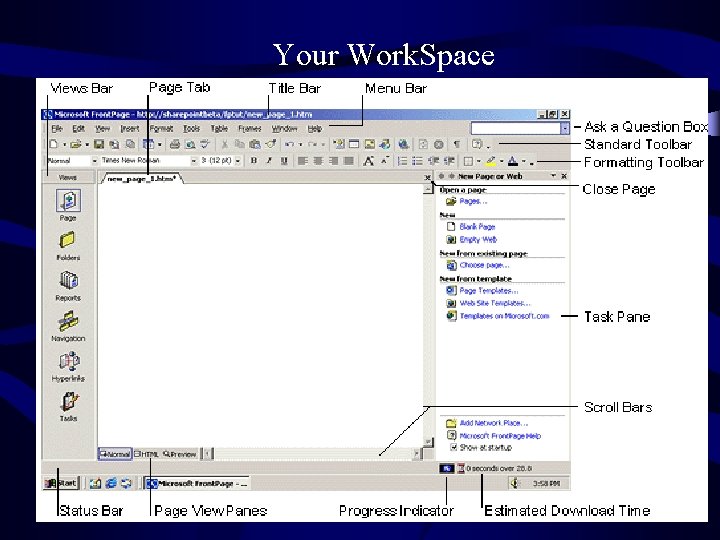This screenshot has height=540, width=720.
Task: Open the font size 3 (12 pt) dropdown
Action: tap(238, 161)
